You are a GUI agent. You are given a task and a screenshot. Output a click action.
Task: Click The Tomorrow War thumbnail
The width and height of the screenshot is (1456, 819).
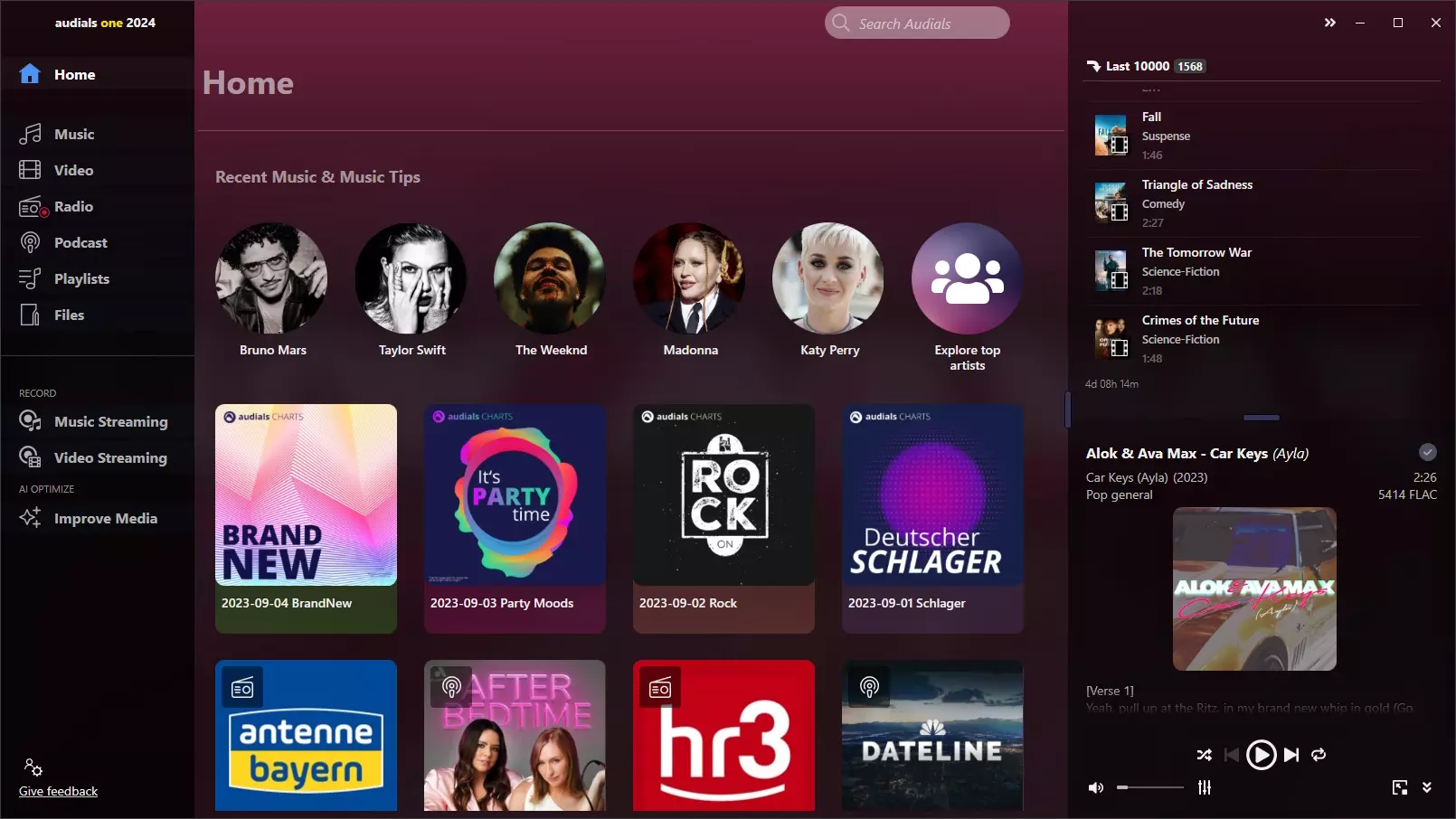click(1111, 271)
